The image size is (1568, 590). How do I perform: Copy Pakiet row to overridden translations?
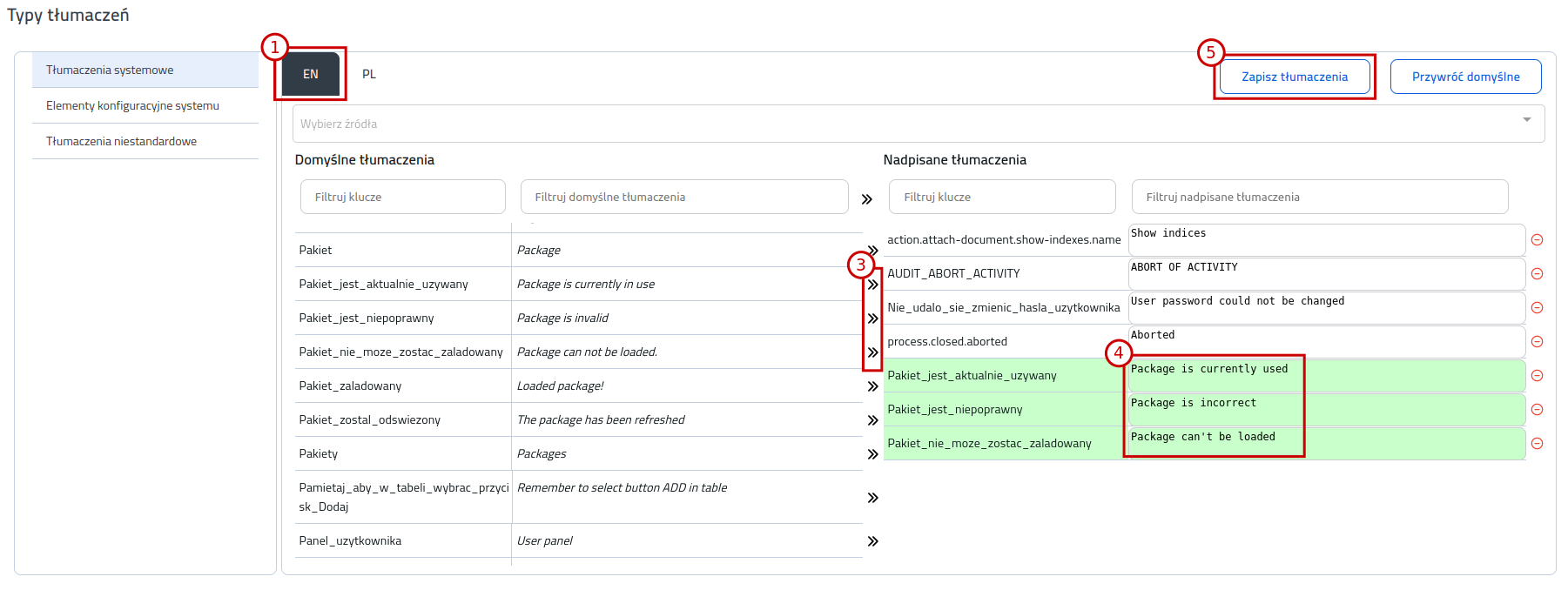click(x=872, y=251)
